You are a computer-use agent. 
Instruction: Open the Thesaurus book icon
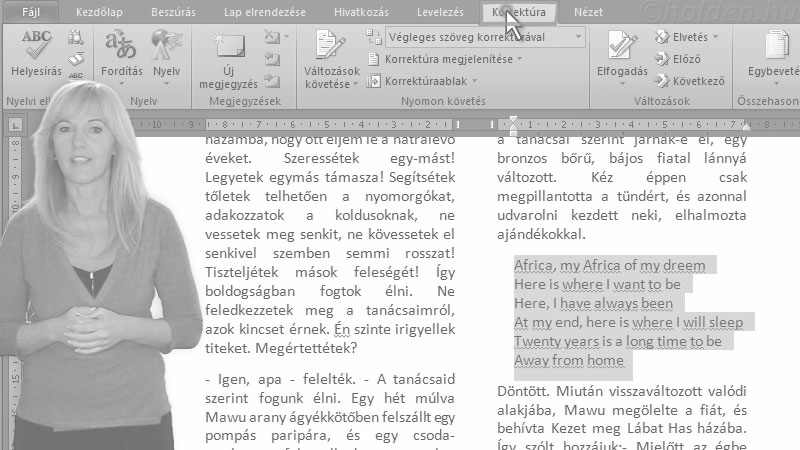coord(76,59)
